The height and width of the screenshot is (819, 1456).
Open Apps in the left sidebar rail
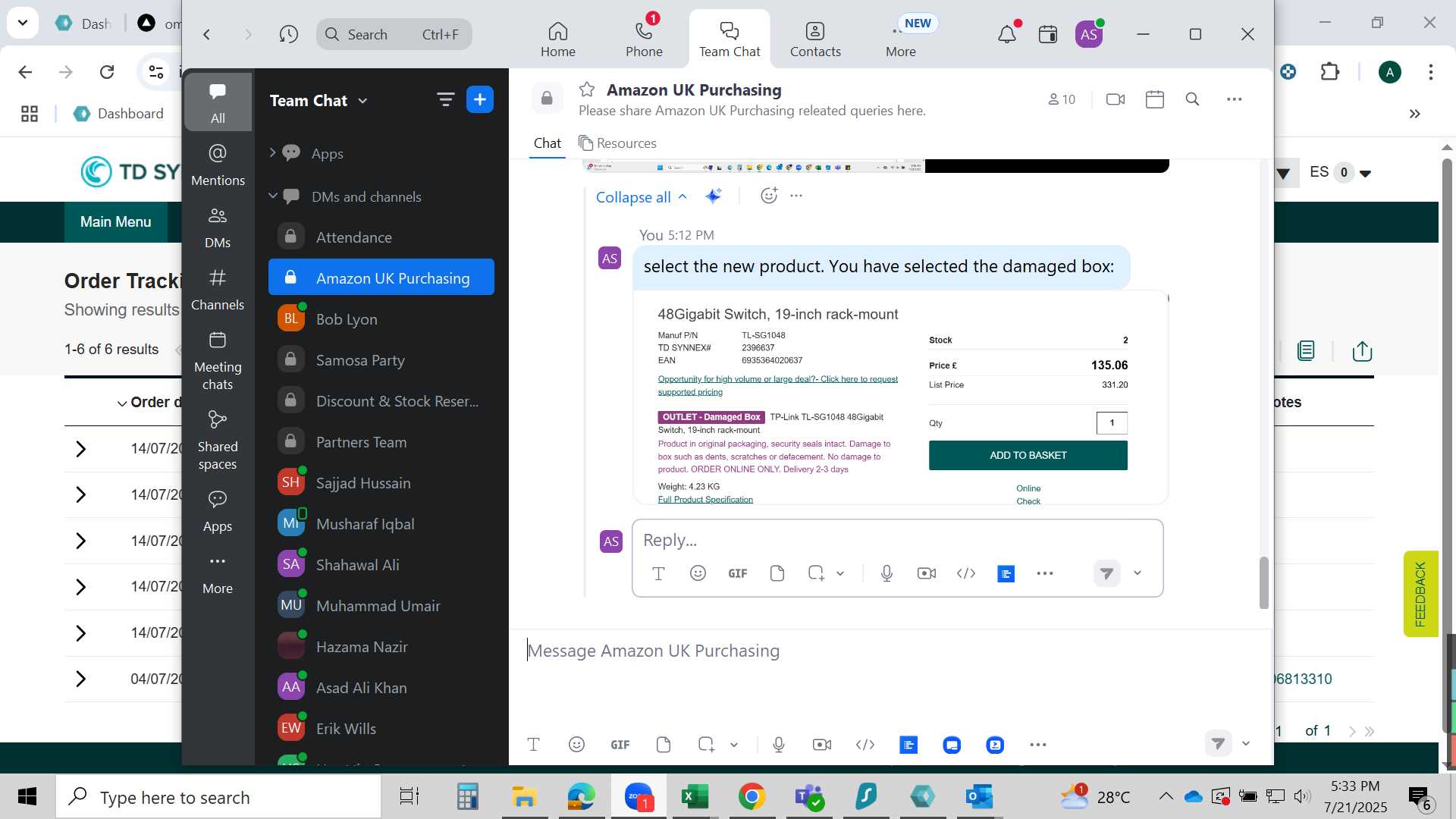pos(218,511)
